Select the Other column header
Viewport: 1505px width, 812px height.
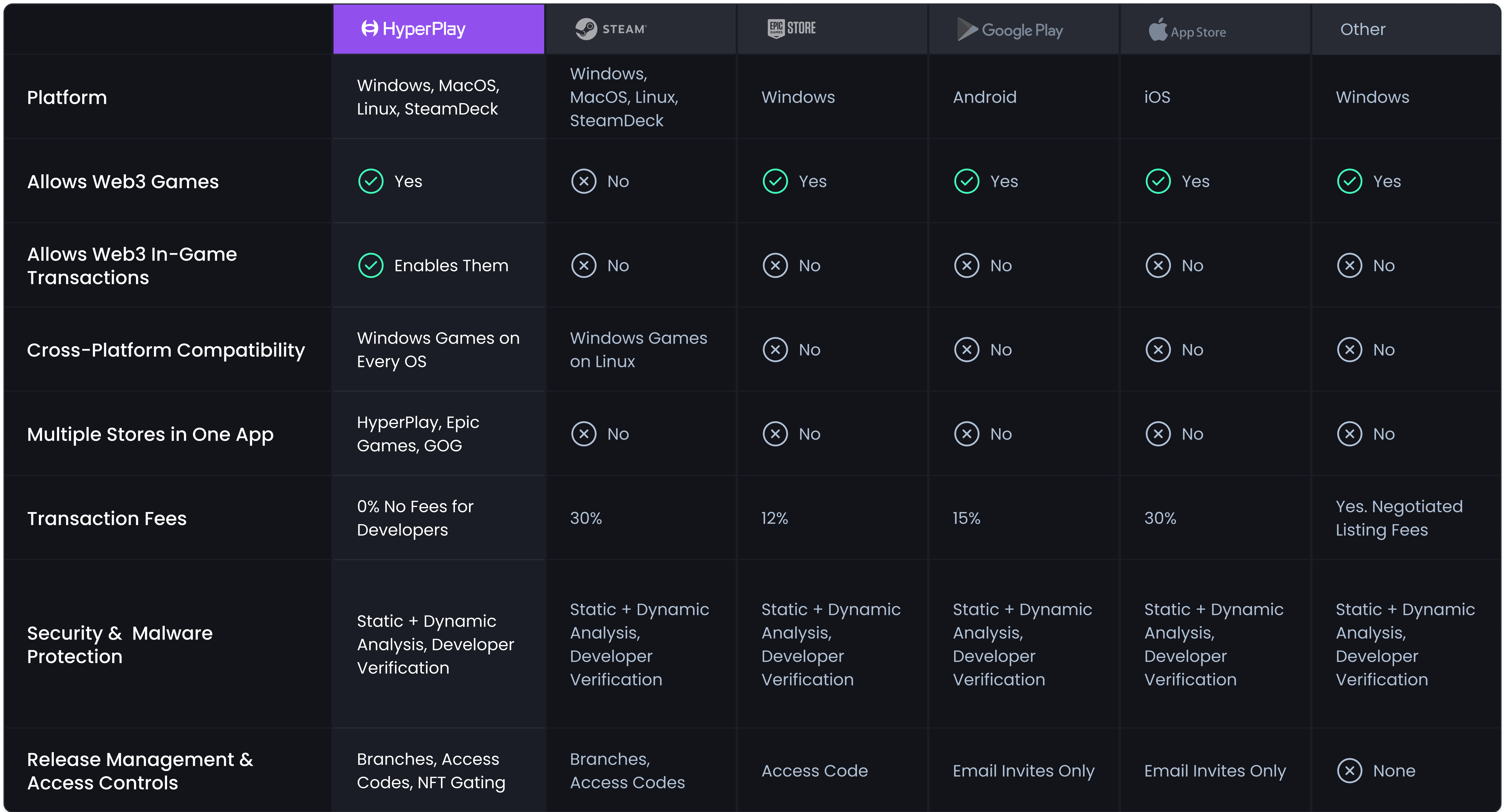(1363, 29)
